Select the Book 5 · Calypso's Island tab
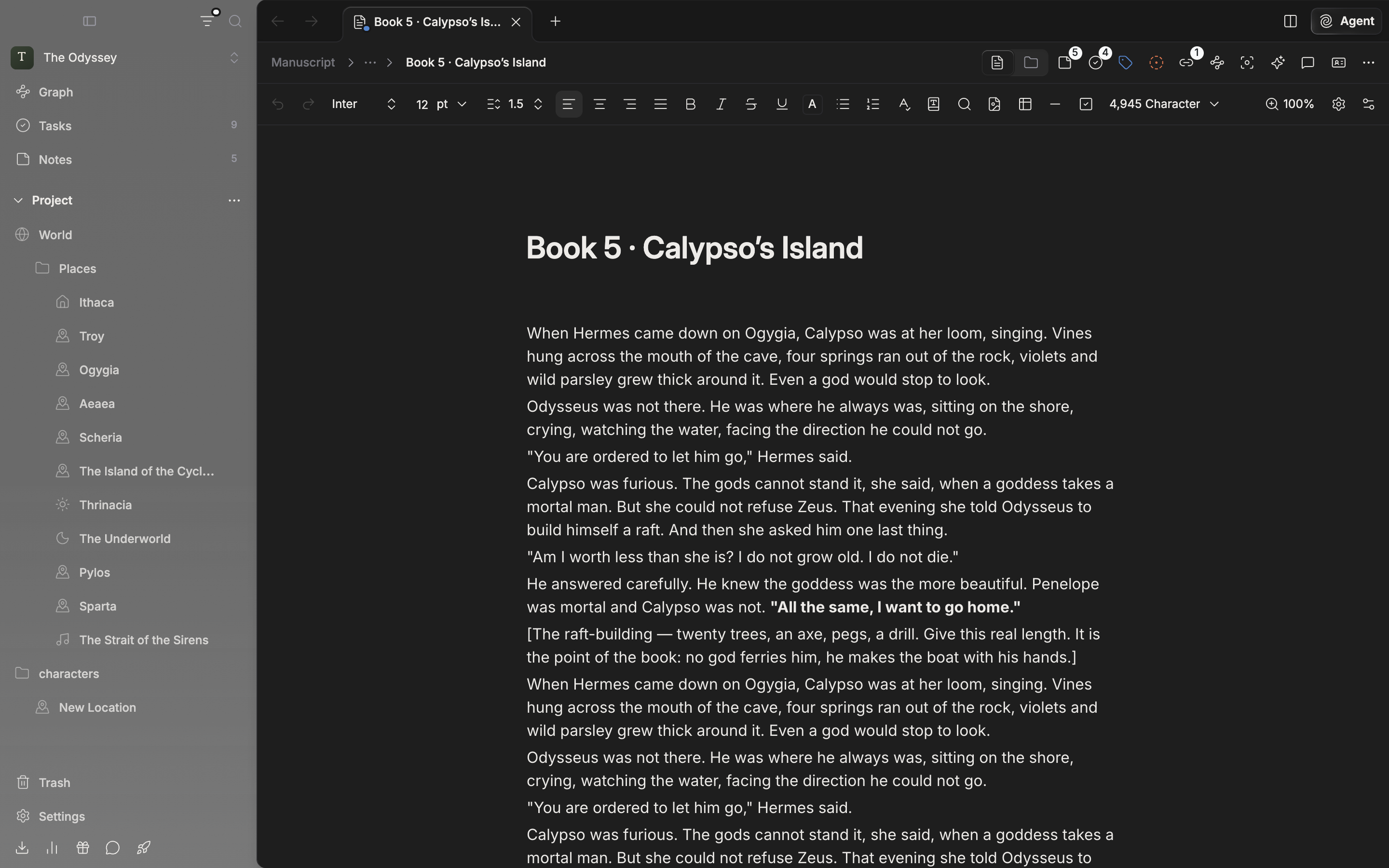Image resolution: width=1389 pixels, height=868 pixels. 438,22
